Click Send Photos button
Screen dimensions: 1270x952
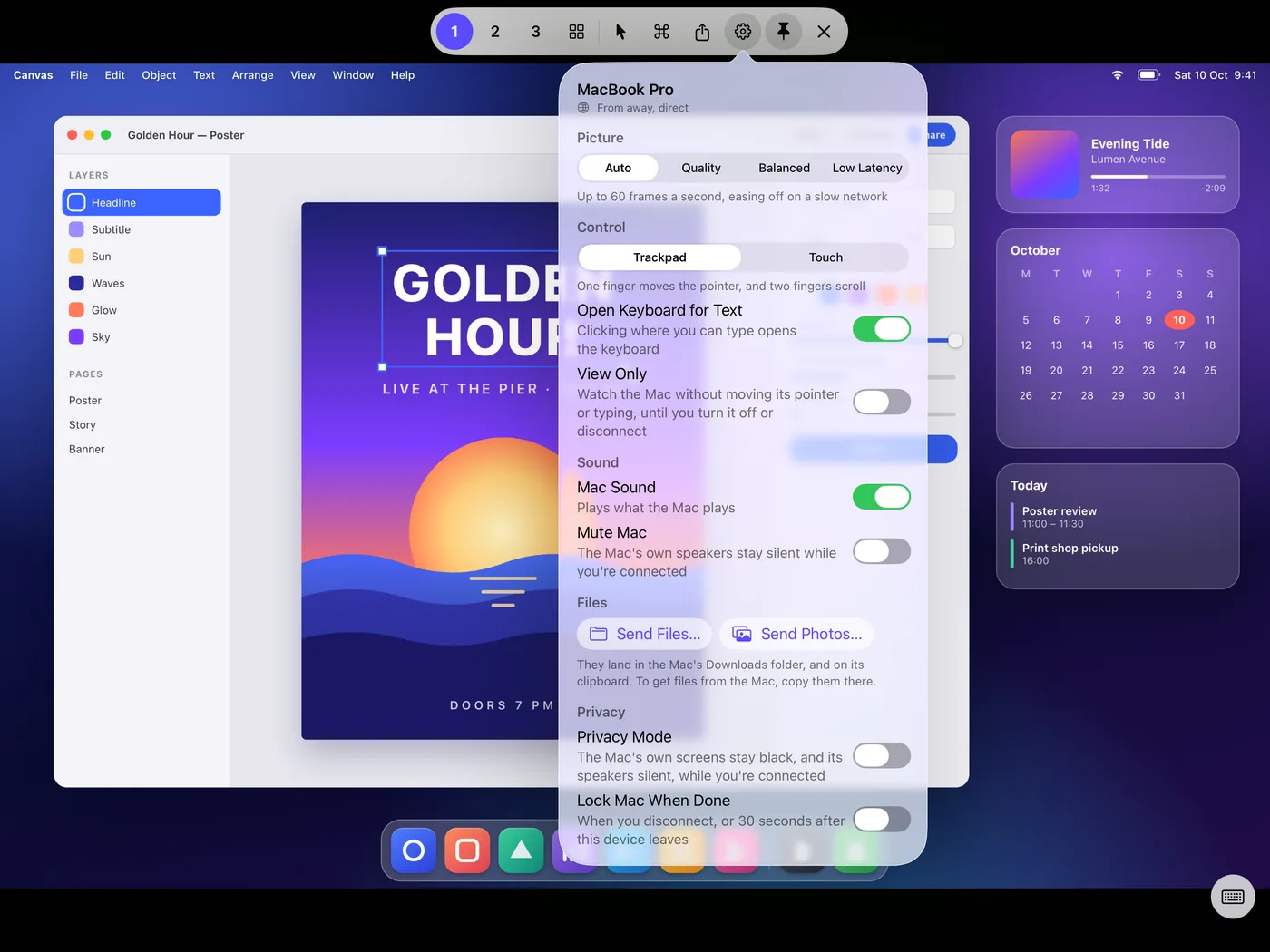(797, 634)
